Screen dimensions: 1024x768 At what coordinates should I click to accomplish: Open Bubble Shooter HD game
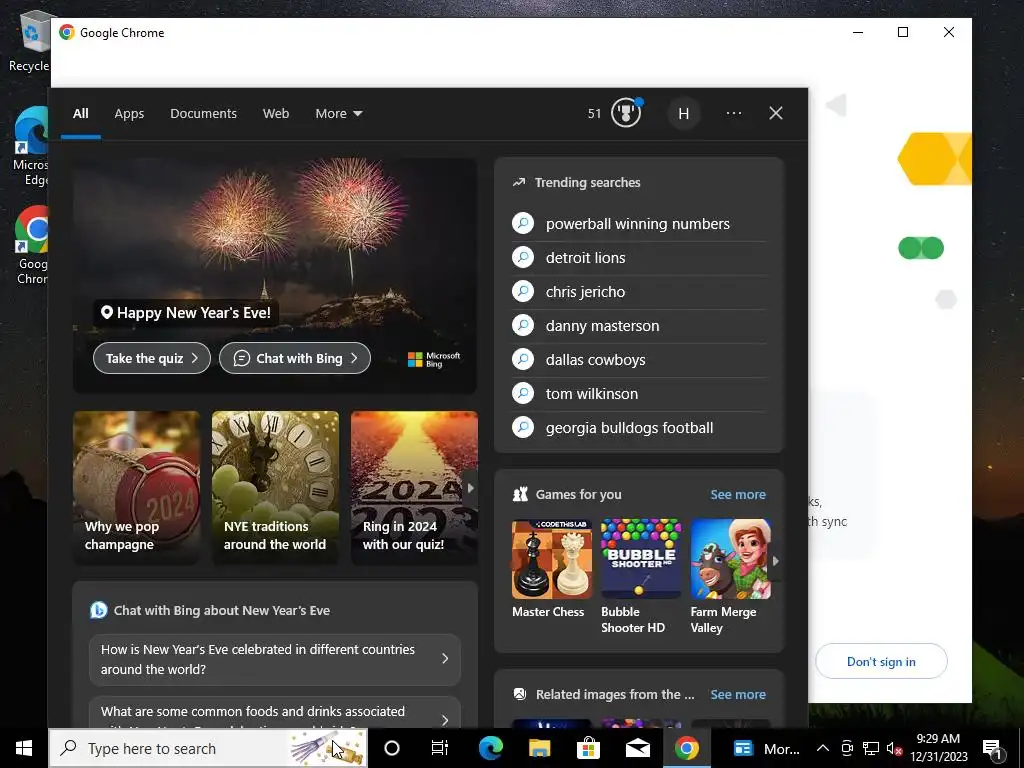pyautogui.click(x=641, y=577)
